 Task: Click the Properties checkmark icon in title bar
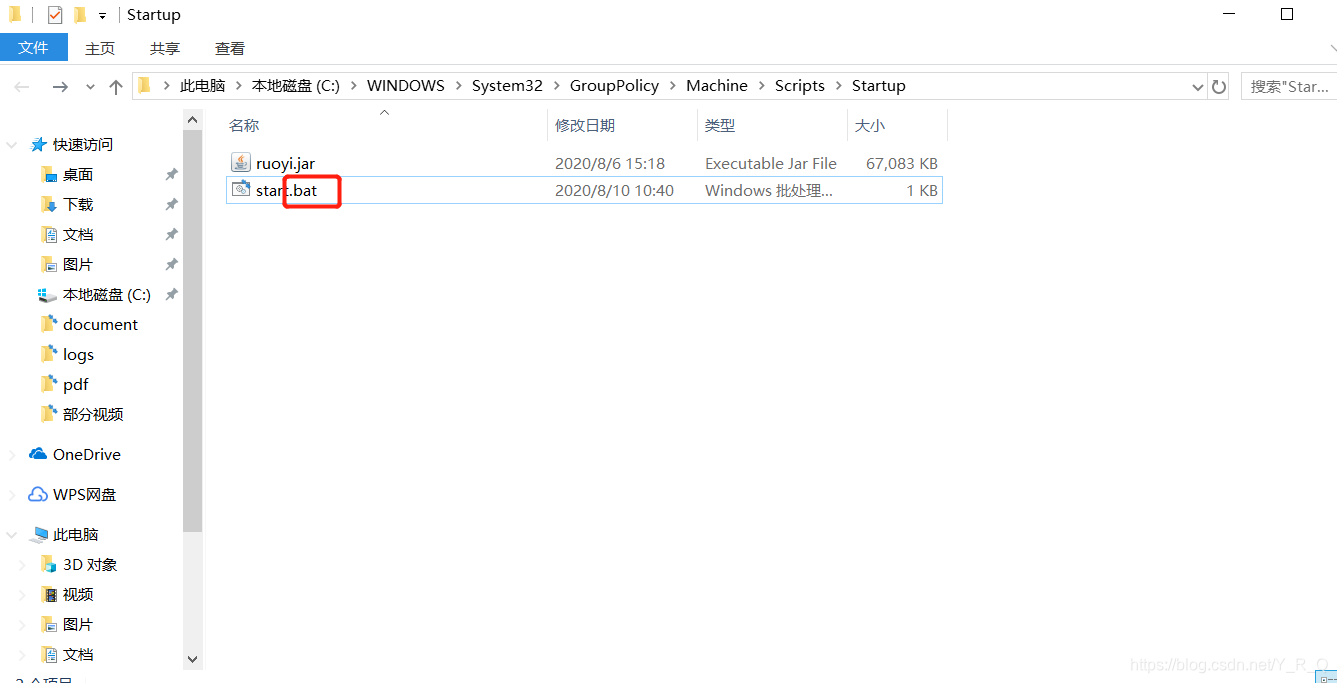(x=55, y=15)
